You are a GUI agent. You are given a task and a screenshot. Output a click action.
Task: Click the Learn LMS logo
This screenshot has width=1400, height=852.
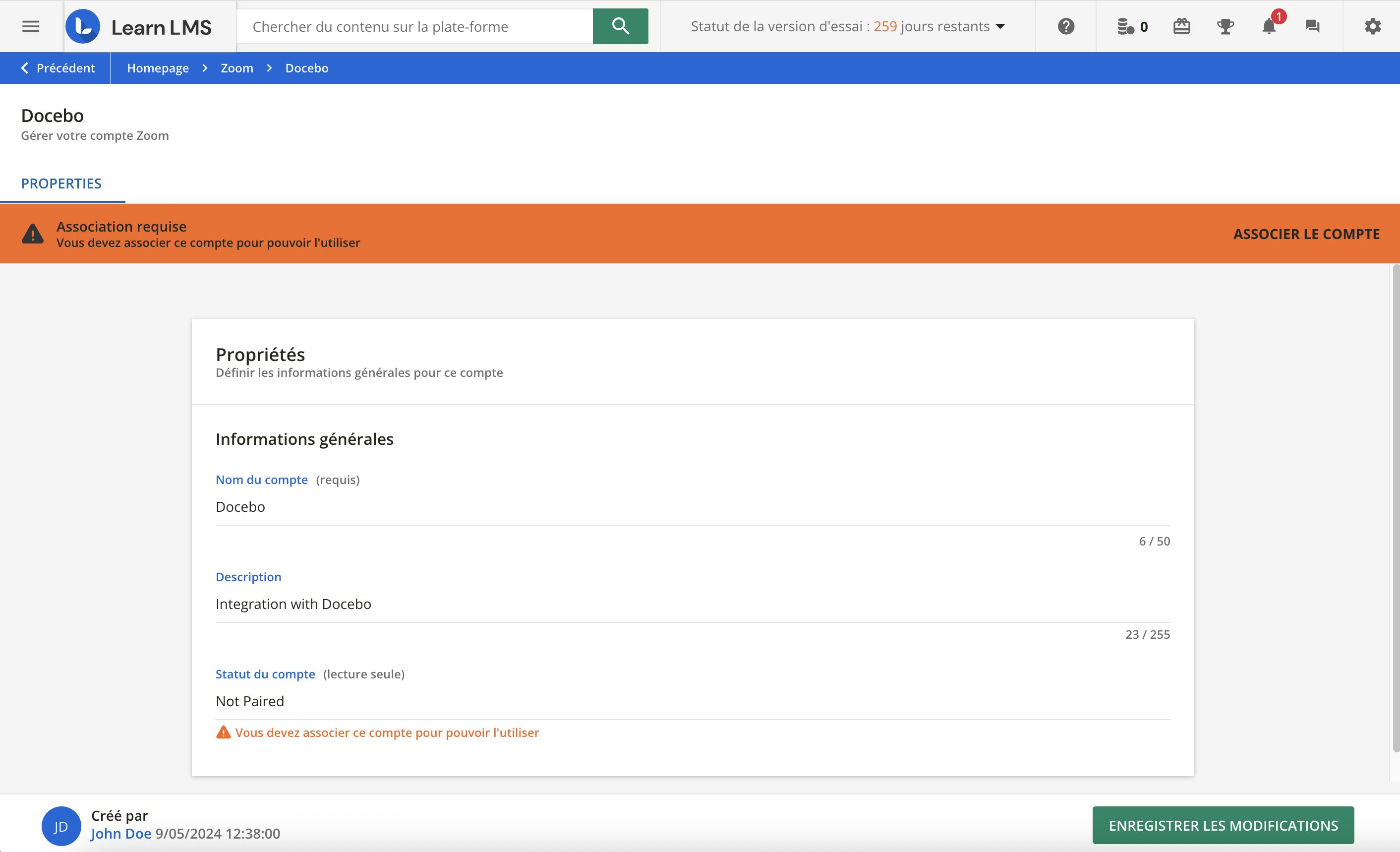point(139,27)
